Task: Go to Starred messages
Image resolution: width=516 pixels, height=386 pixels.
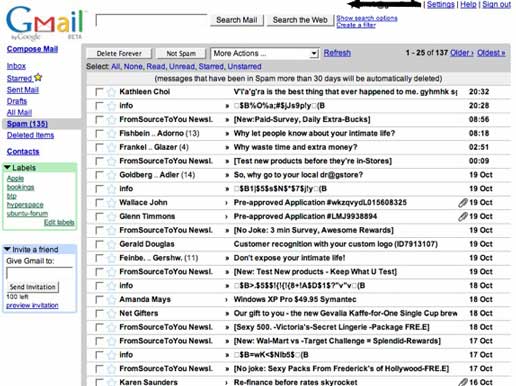Action: tap(19, 79)
